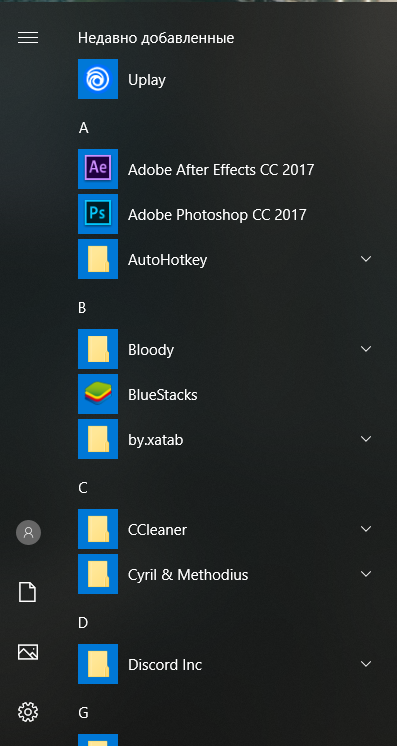
Task: Click the BlueStacks app icon
Action: click(98, 394)
